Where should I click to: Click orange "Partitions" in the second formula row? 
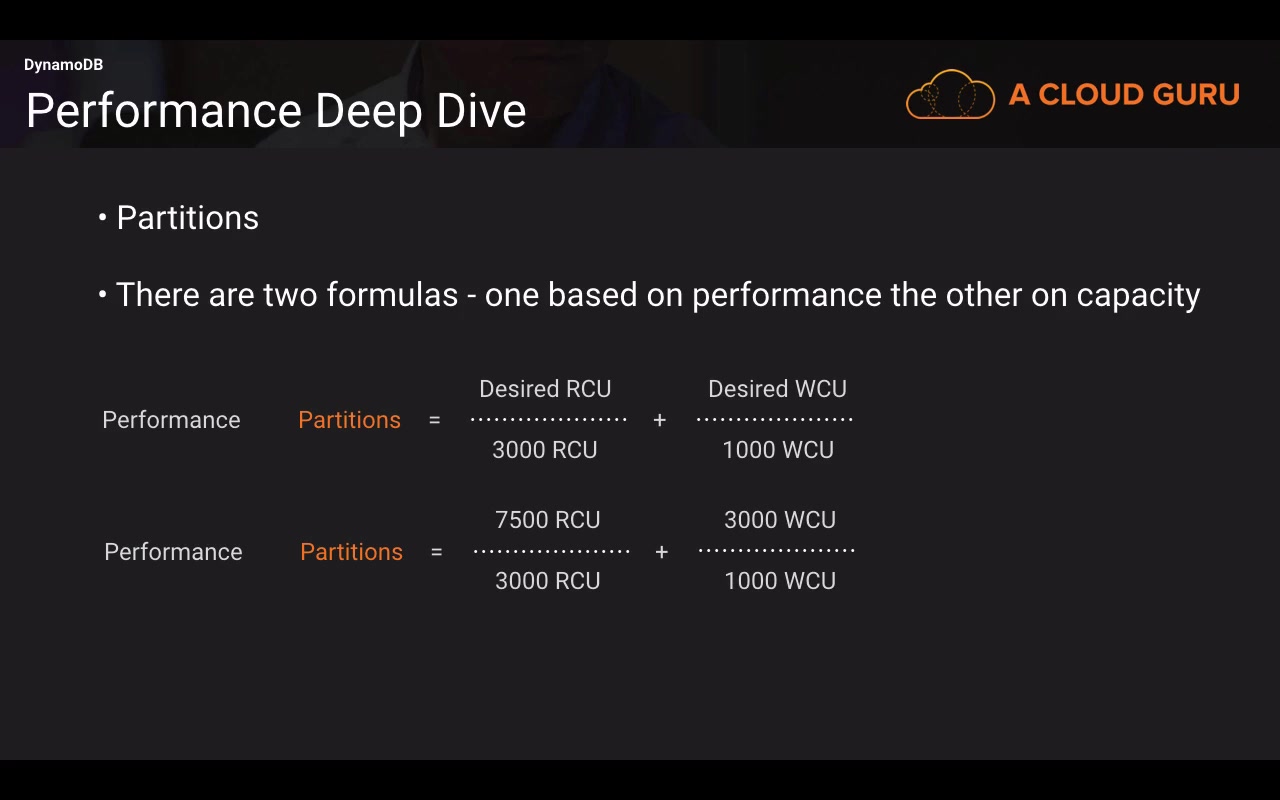click(x=351, y=552)
